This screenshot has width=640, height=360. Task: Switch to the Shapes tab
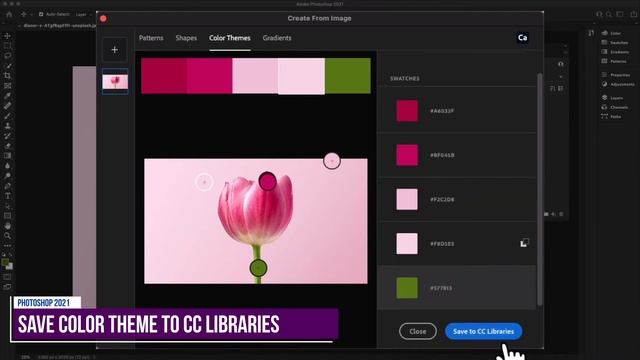(186, 38)
